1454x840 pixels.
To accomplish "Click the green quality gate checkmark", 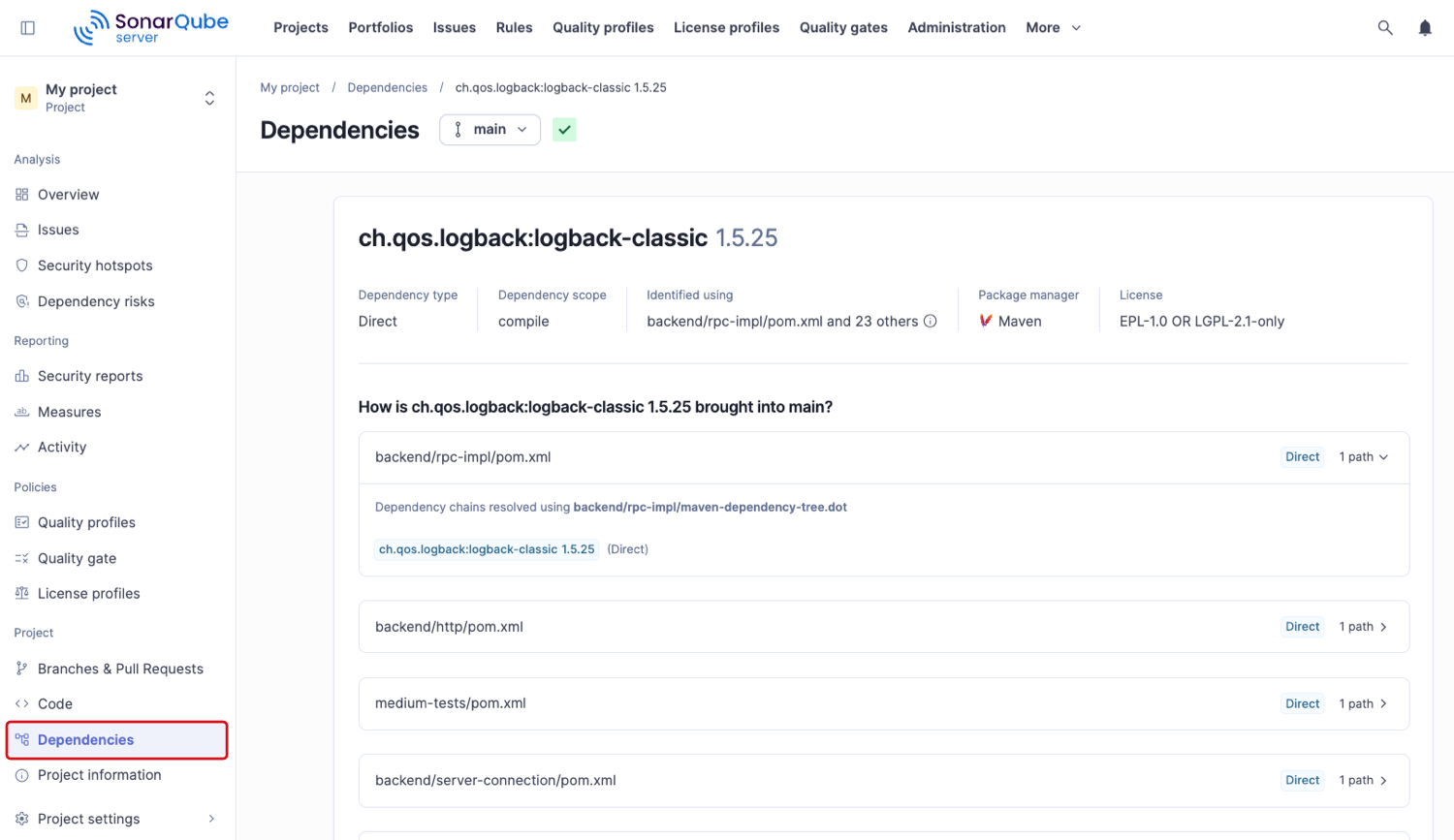I will pos(564,130).
